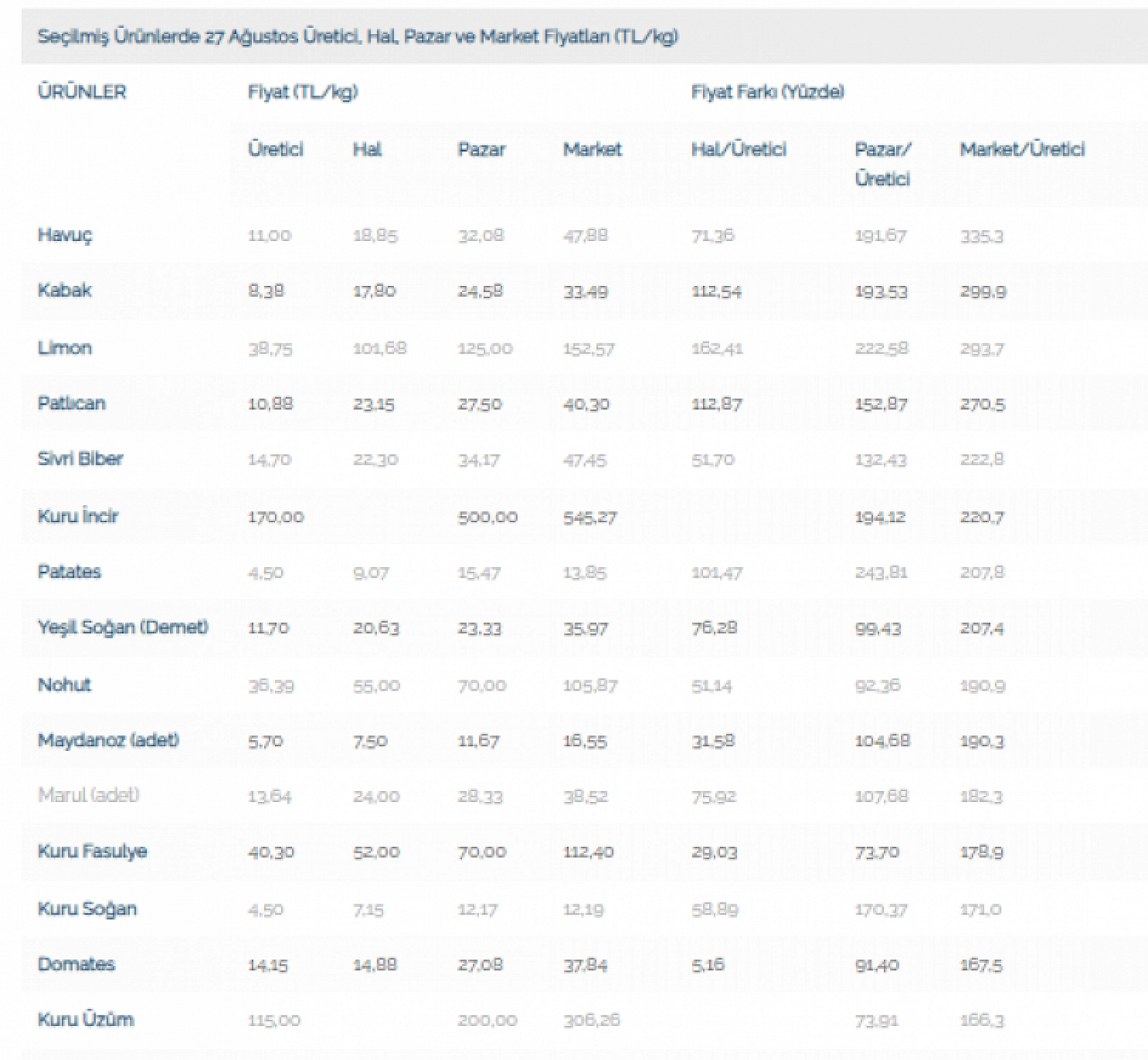The image size is (1148, 1060).
Task: Select the Hal column header
Action: (x=367, y=149)
